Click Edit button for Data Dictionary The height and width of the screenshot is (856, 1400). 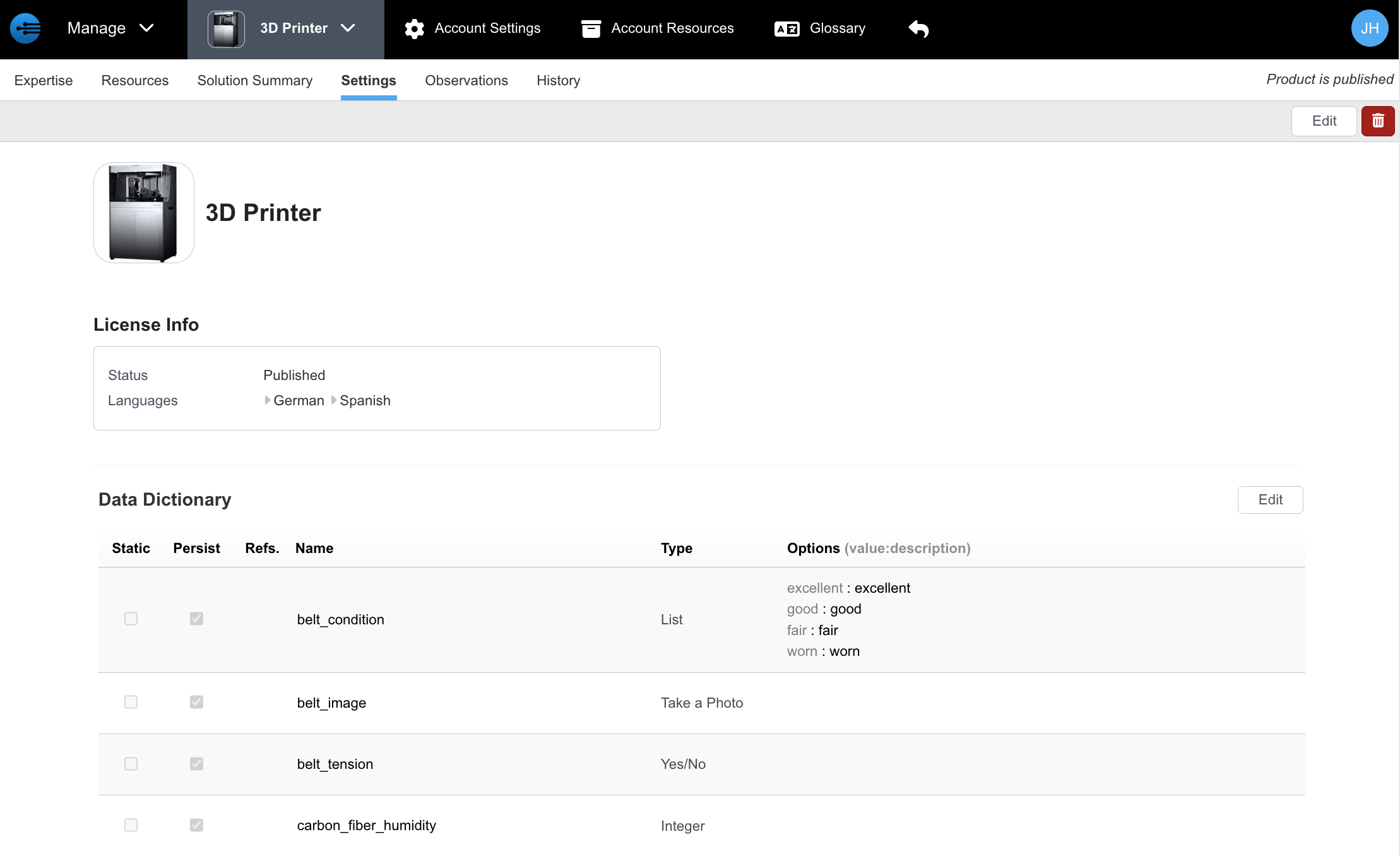click(1270, 500)
